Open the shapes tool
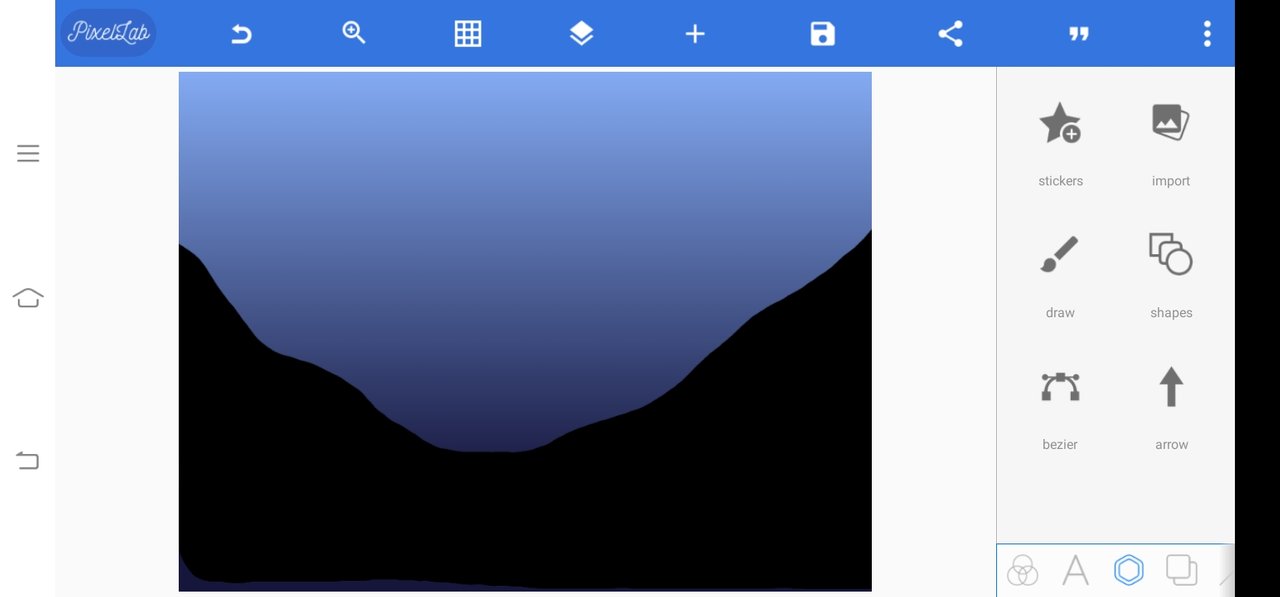The width and height of the screenshot is (1280, 597). [1170, 254]
